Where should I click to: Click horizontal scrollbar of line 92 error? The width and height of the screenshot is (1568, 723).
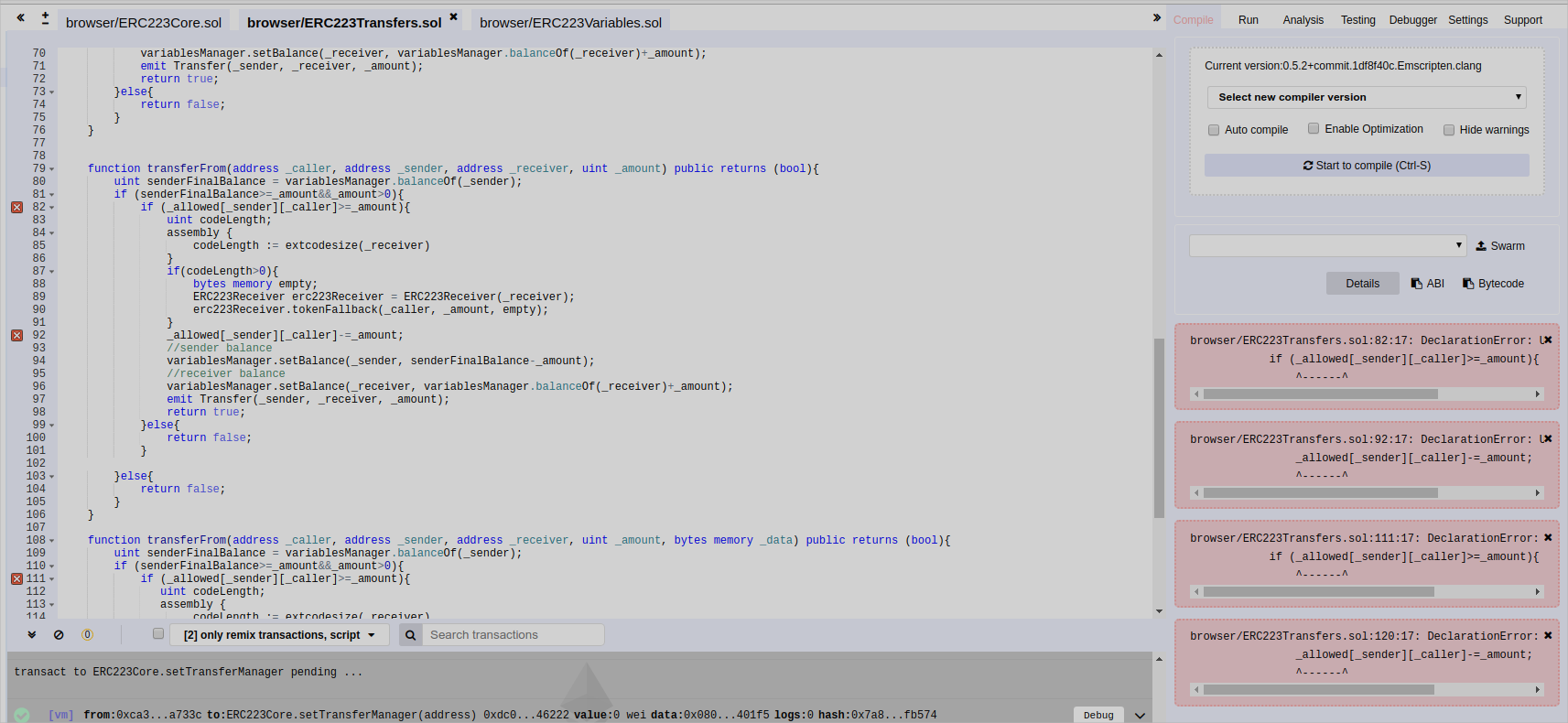pyautogui.click(x=1320, y=493)
